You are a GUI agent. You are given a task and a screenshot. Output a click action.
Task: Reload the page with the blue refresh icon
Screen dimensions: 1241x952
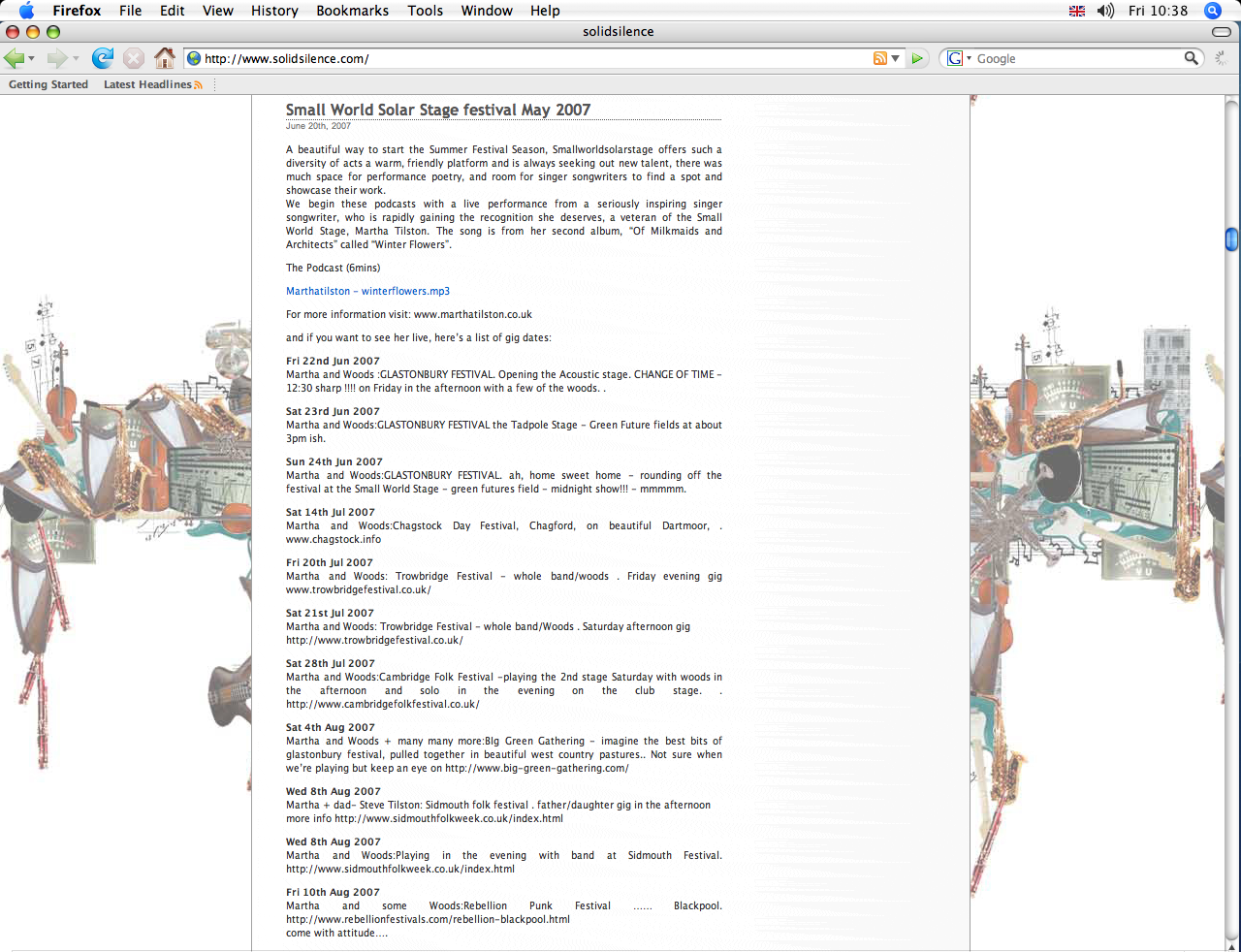[x=102, y=58]
